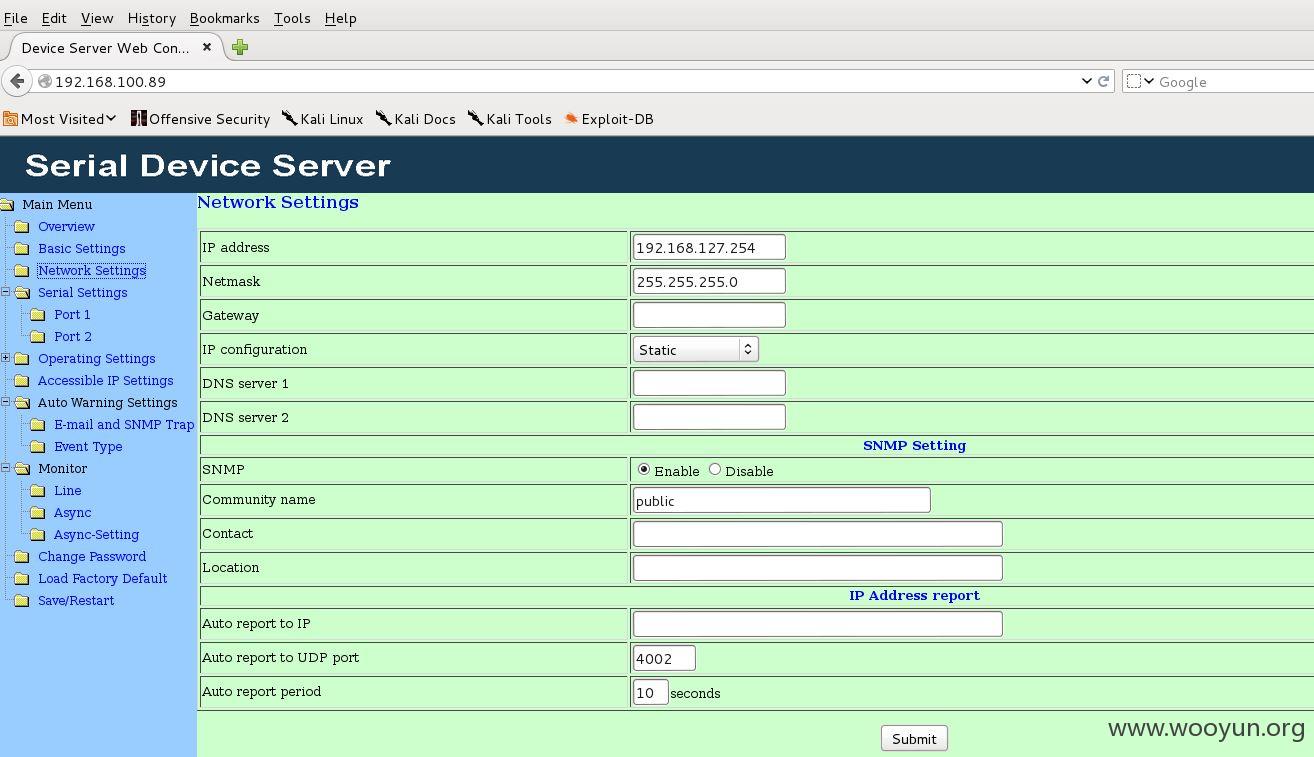
Task: Click the DNS server 2 input field
Action: (709, 417)
